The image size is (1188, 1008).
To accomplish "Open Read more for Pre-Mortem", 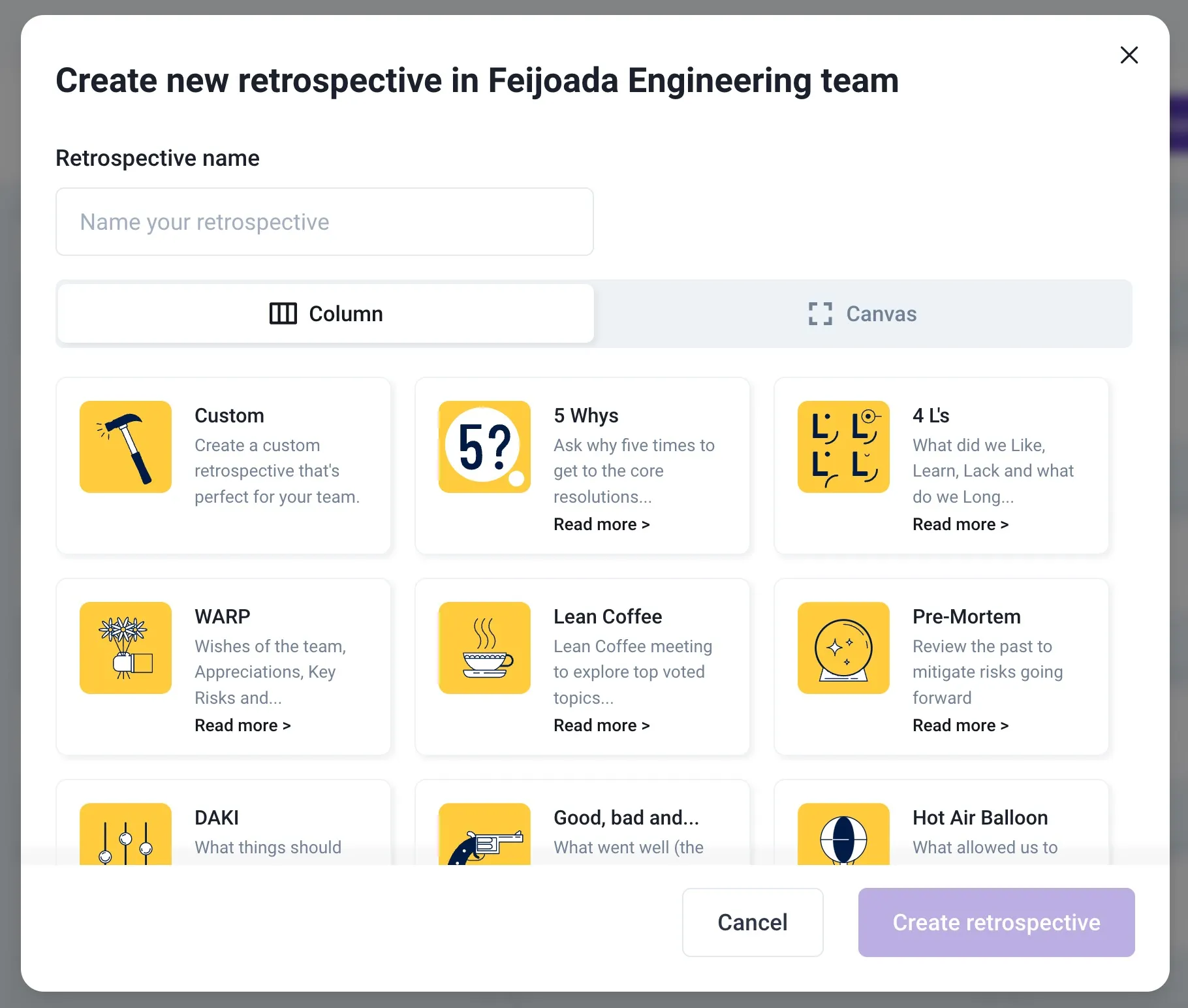I will click(x=960, y=725).
